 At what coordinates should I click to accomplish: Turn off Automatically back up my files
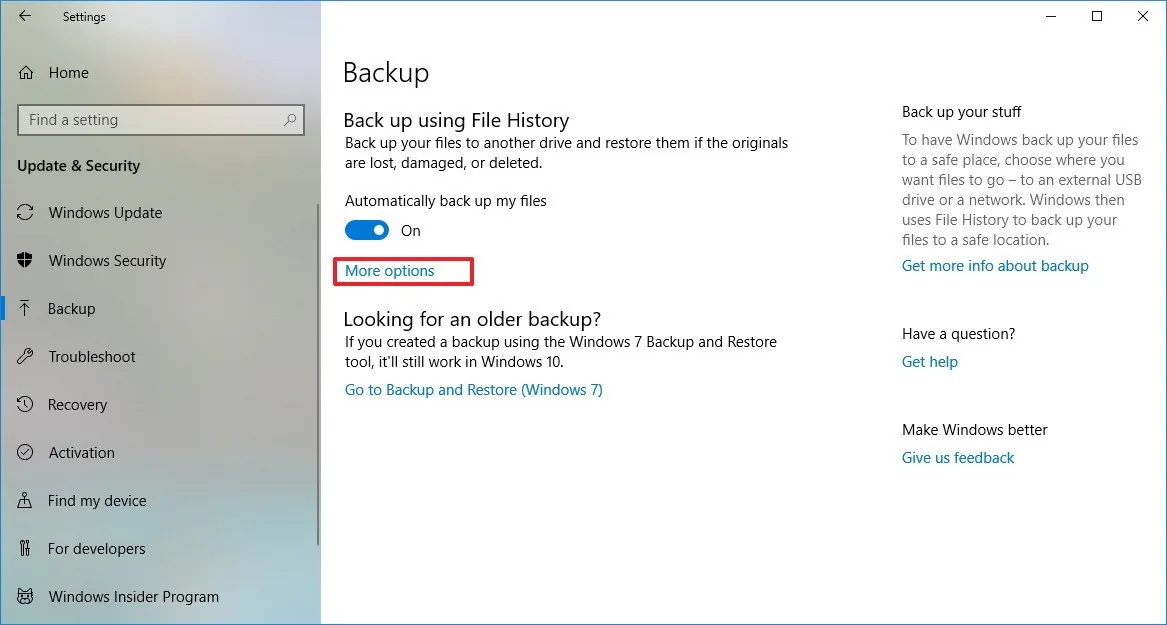pyautogui.click(x=367, y=231)
